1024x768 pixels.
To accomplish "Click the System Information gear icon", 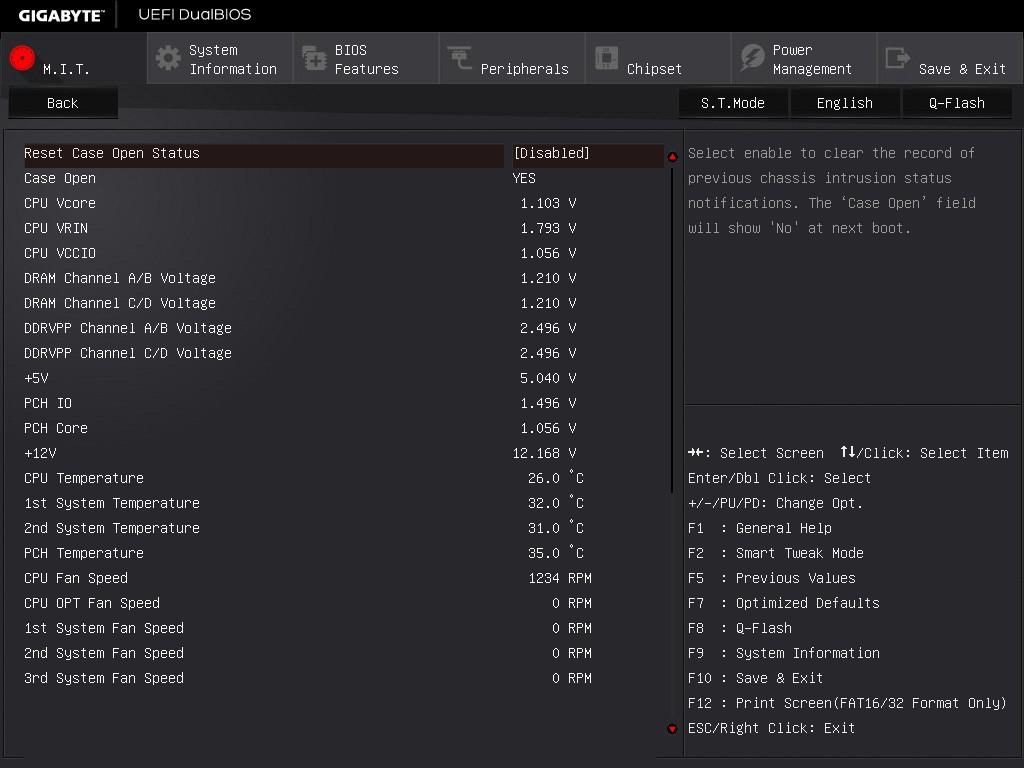I will [168, 58].
